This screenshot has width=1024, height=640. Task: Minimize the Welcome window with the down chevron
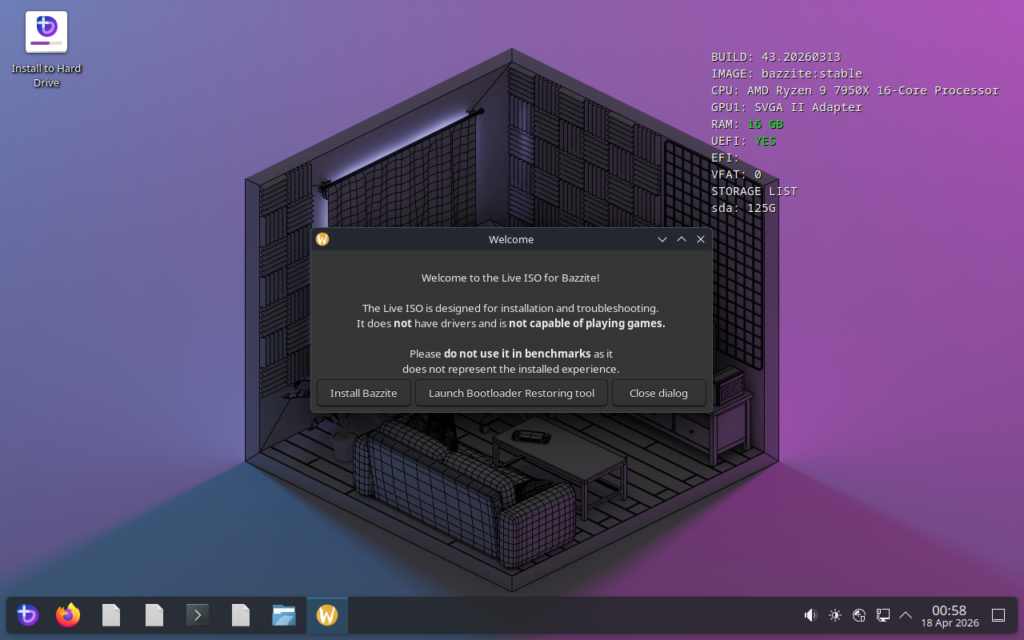pos(662,240)
